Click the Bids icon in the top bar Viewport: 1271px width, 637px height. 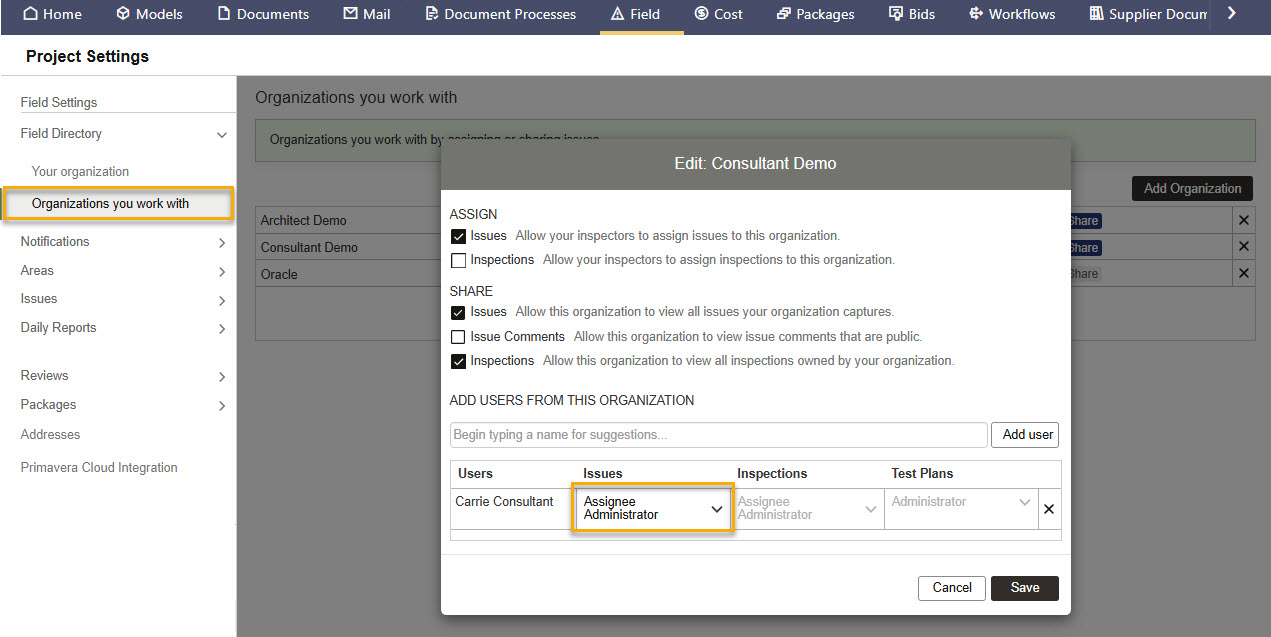coord(896,14)
